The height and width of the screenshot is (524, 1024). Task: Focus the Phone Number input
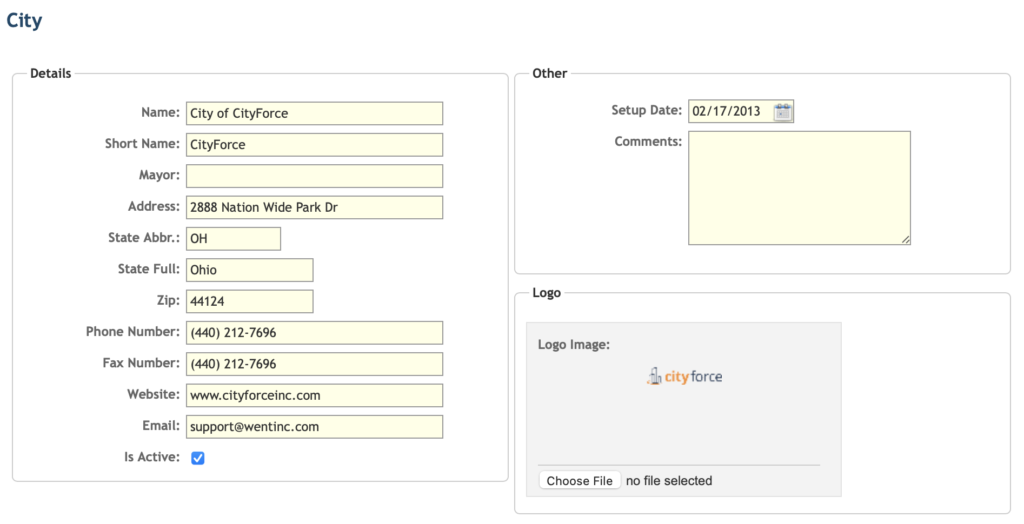314,333
